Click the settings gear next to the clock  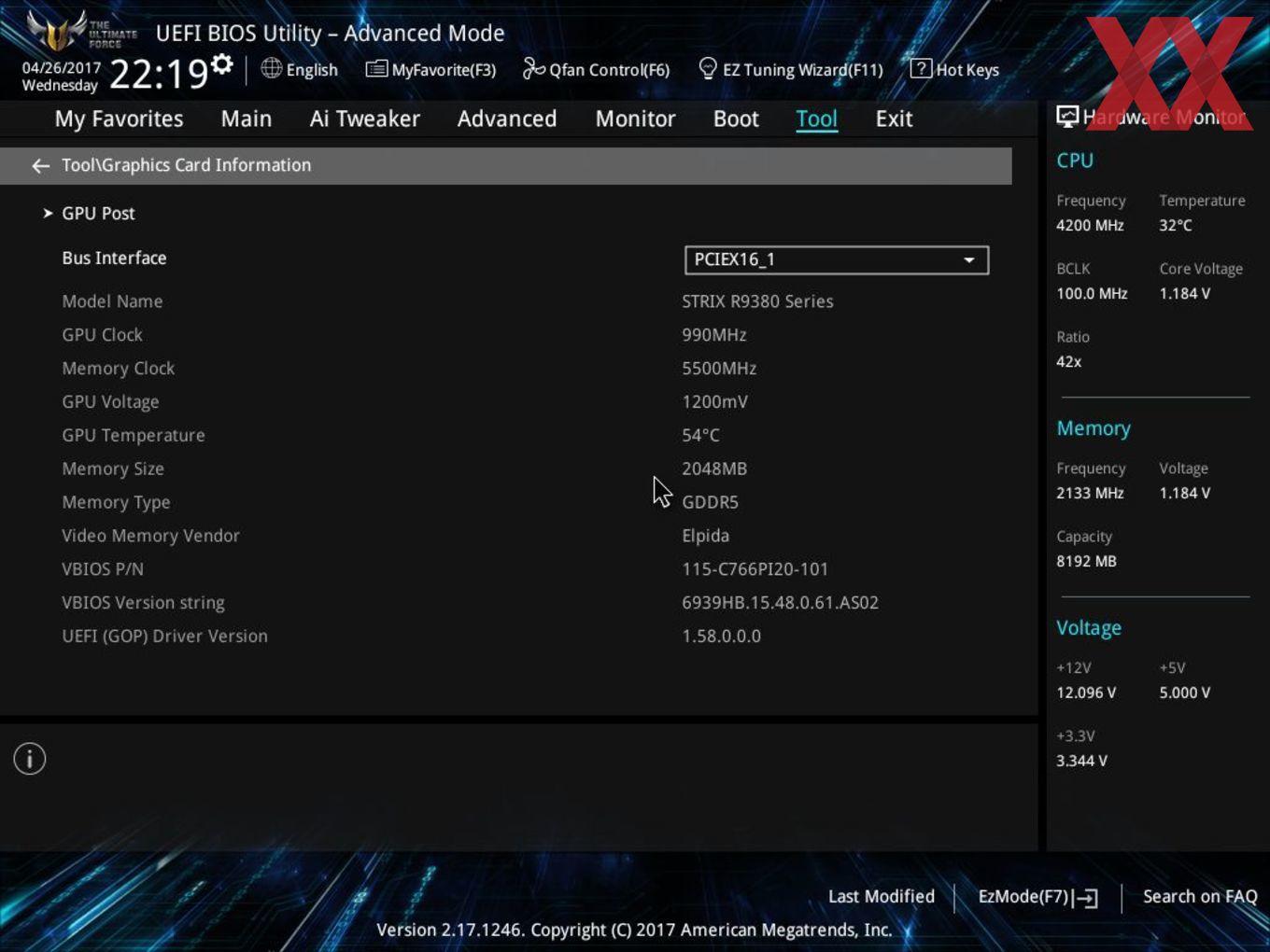point(222,64)
